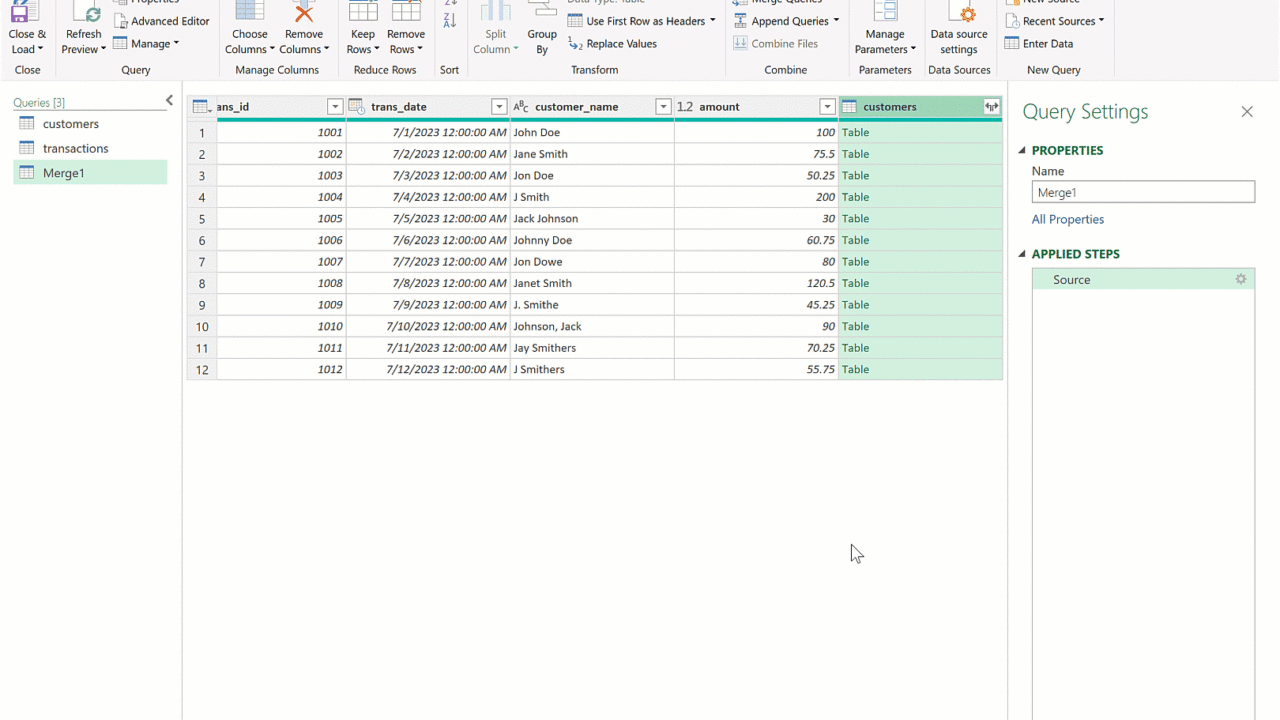Image resolution: width=1280 pixels, height=720 pixels.
Task: Click the Replace Values button
Action: [612, 44]
